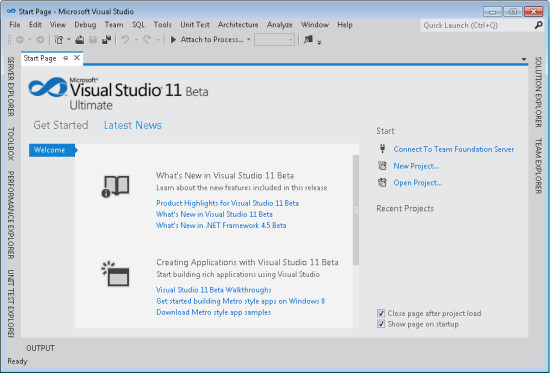Open the Team menu

pos(114,25)
